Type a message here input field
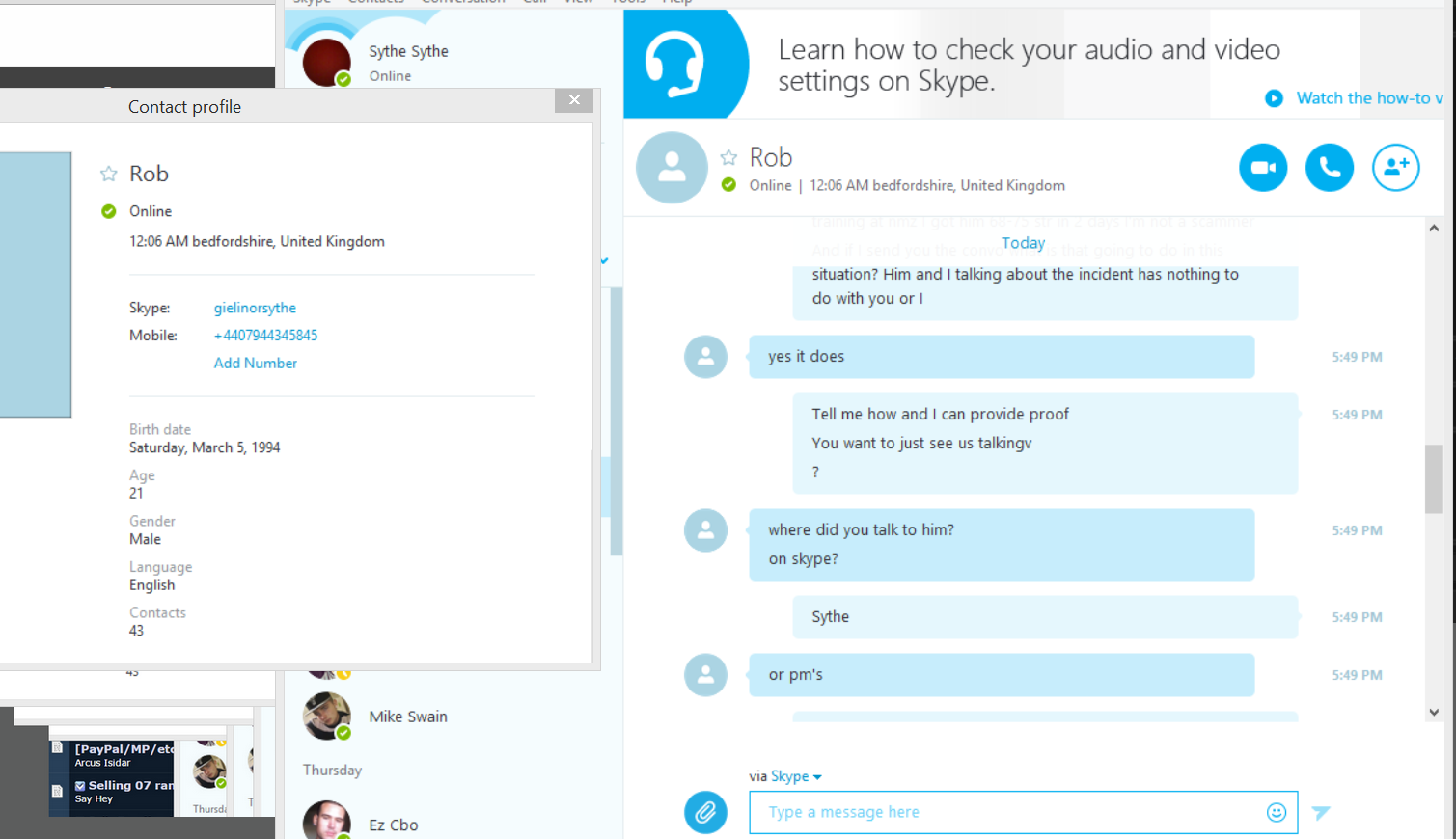This screenshot has width=1456, height=839. click(x=1023, y=812)
